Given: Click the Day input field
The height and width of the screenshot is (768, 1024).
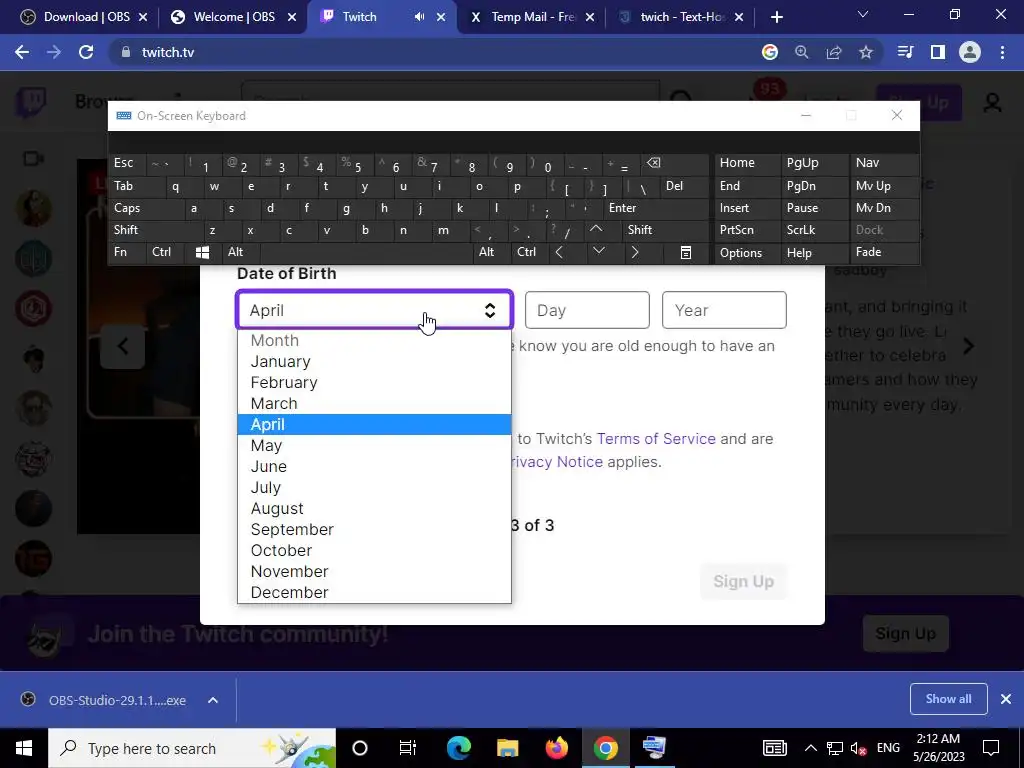Looking at the screenshot, I should click(x=587, y=310).
